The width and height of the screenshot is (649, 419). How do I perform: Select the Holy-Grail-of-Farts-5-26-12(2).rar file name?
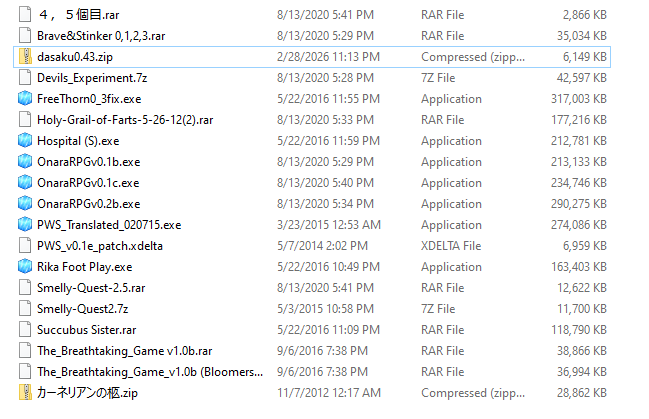(123, 120)
